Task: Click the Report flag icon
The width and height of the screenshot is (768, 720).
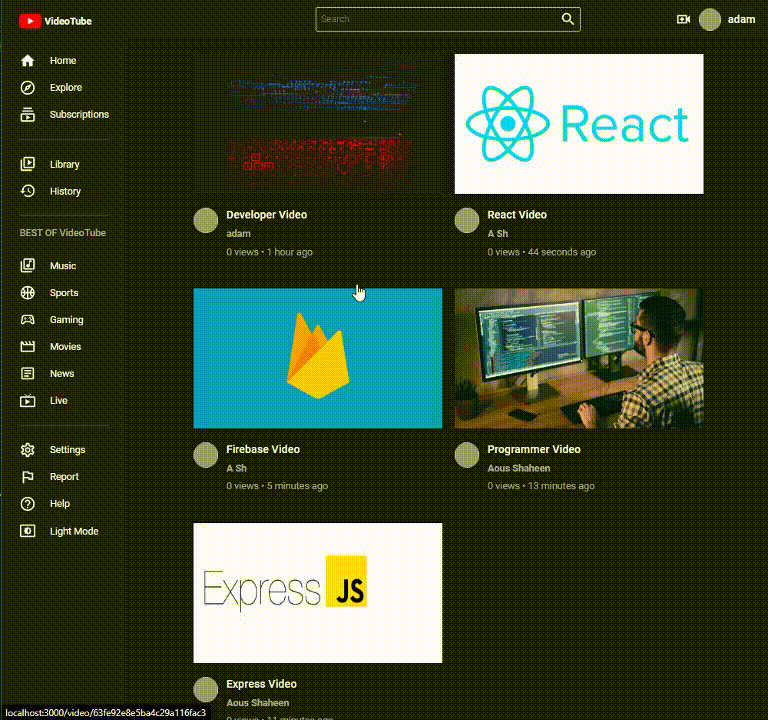Action: 27,477
